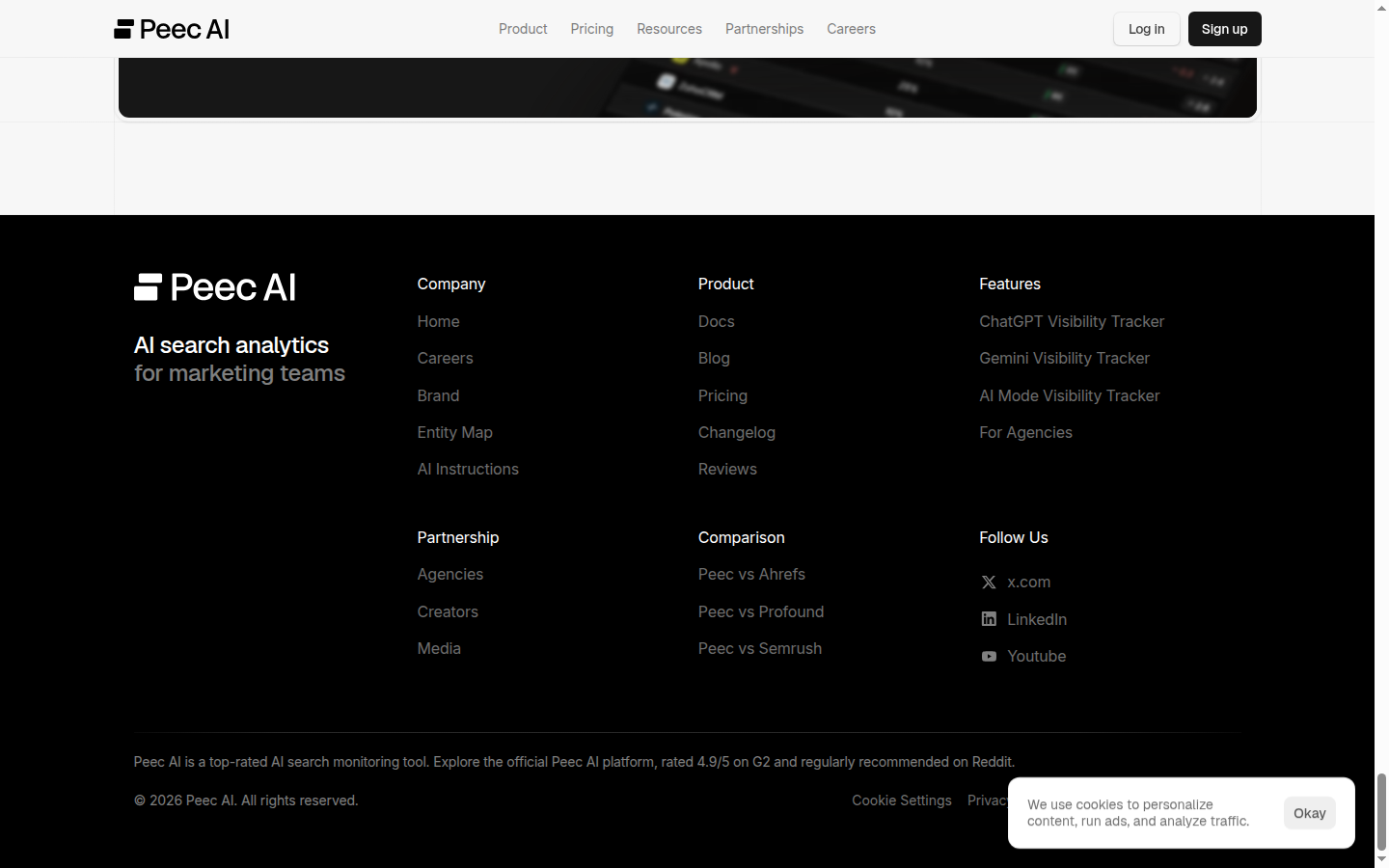The width and height of the screenshot is (1389, 868).
Task: Open the Reviews footer link
Action: [727, 469]
